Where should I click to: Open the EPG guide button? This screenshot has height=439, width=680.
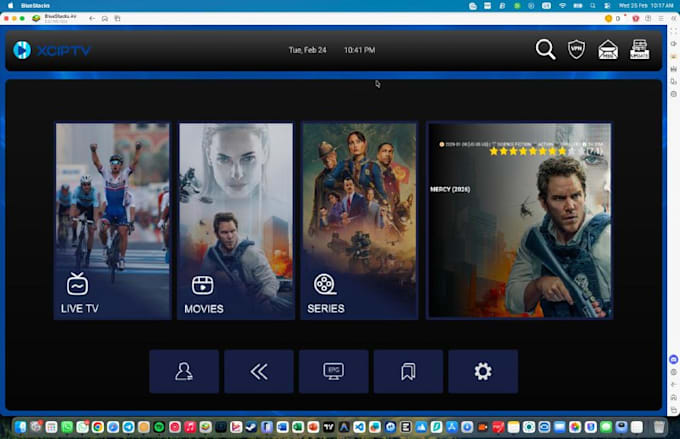pos(333,371)
